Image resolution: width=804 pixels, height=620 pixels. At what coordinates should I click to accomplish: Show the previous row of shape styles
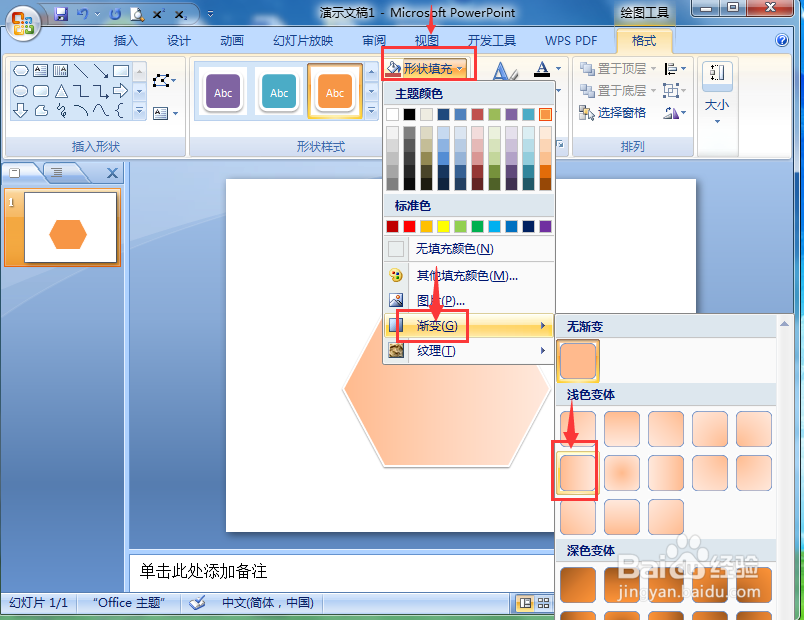pyautogui.click(x=372, y=72)
